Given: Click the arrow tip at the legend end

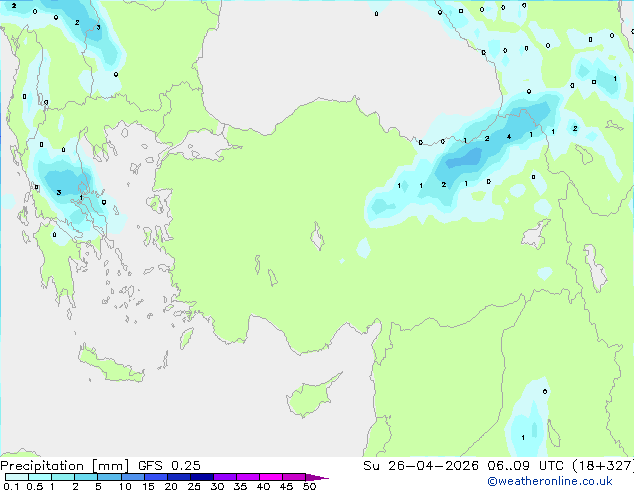Looking at the screenshot, I should [317, 477].
